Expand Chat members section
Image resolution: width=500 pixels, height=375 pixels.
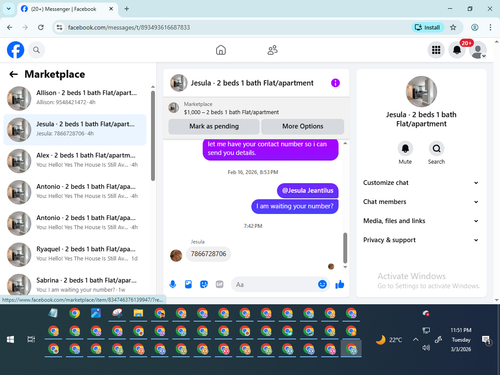click(x=421, y=202)
